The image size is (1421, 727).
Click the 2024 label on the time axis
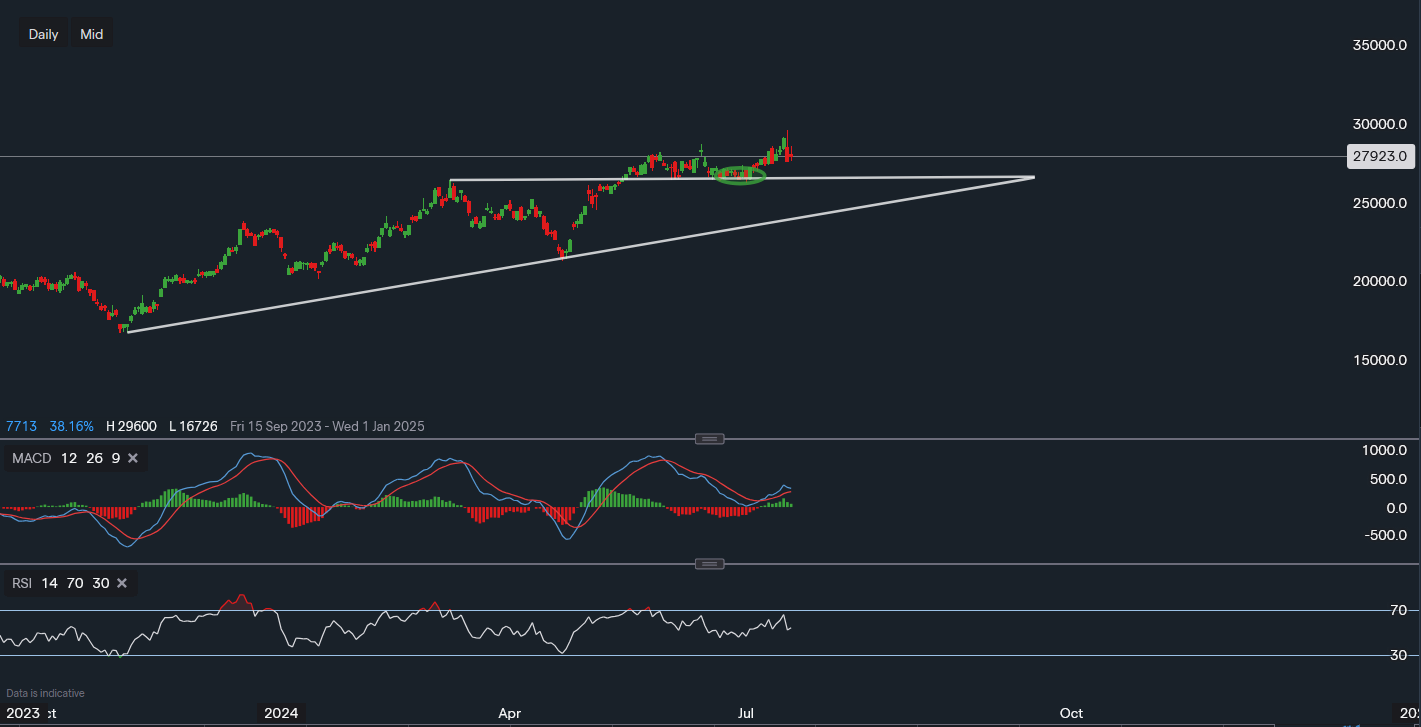281,713
